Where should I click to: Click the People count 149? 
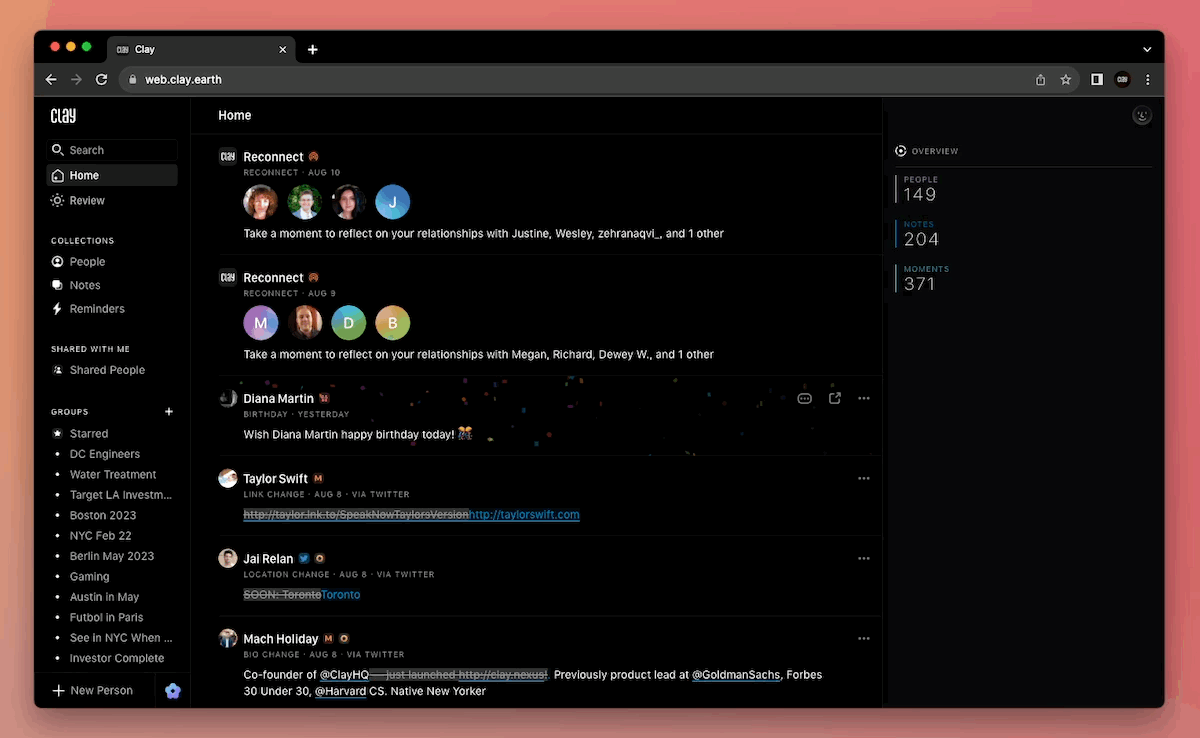920,195
